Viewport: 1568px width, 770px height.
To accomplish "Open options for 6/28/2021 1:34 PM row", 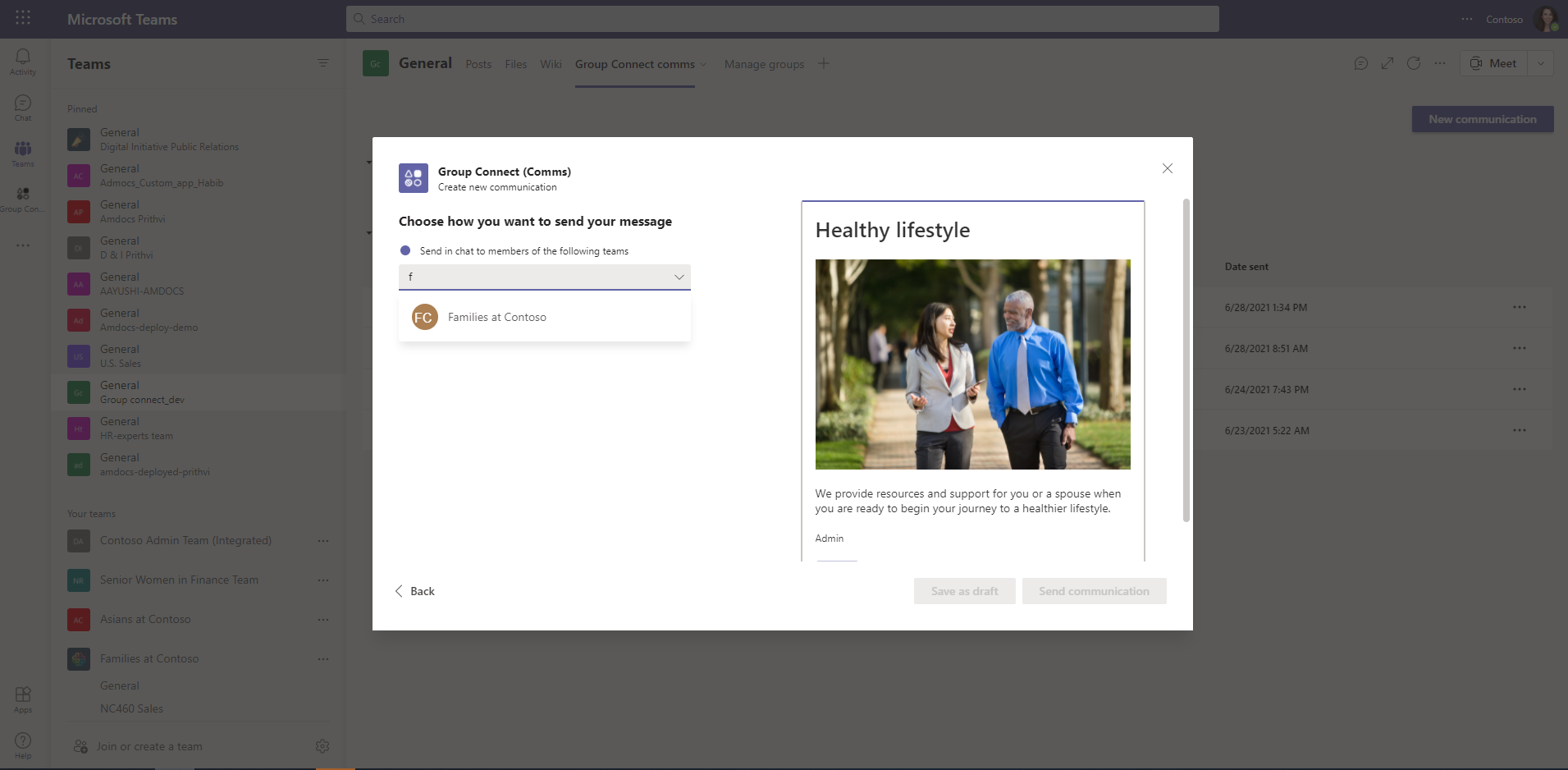I will [1520, 307].
